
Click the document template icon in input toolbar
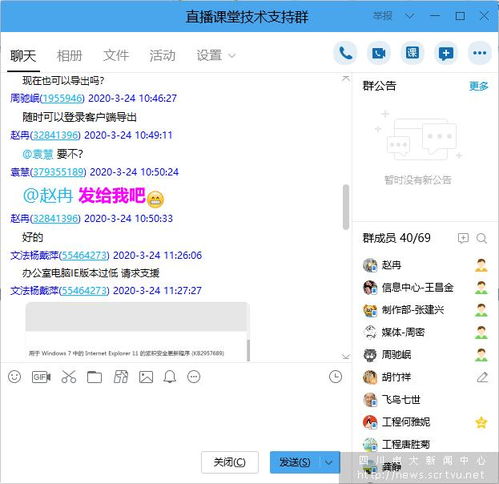pyautogui.click(x=121, y=377)
